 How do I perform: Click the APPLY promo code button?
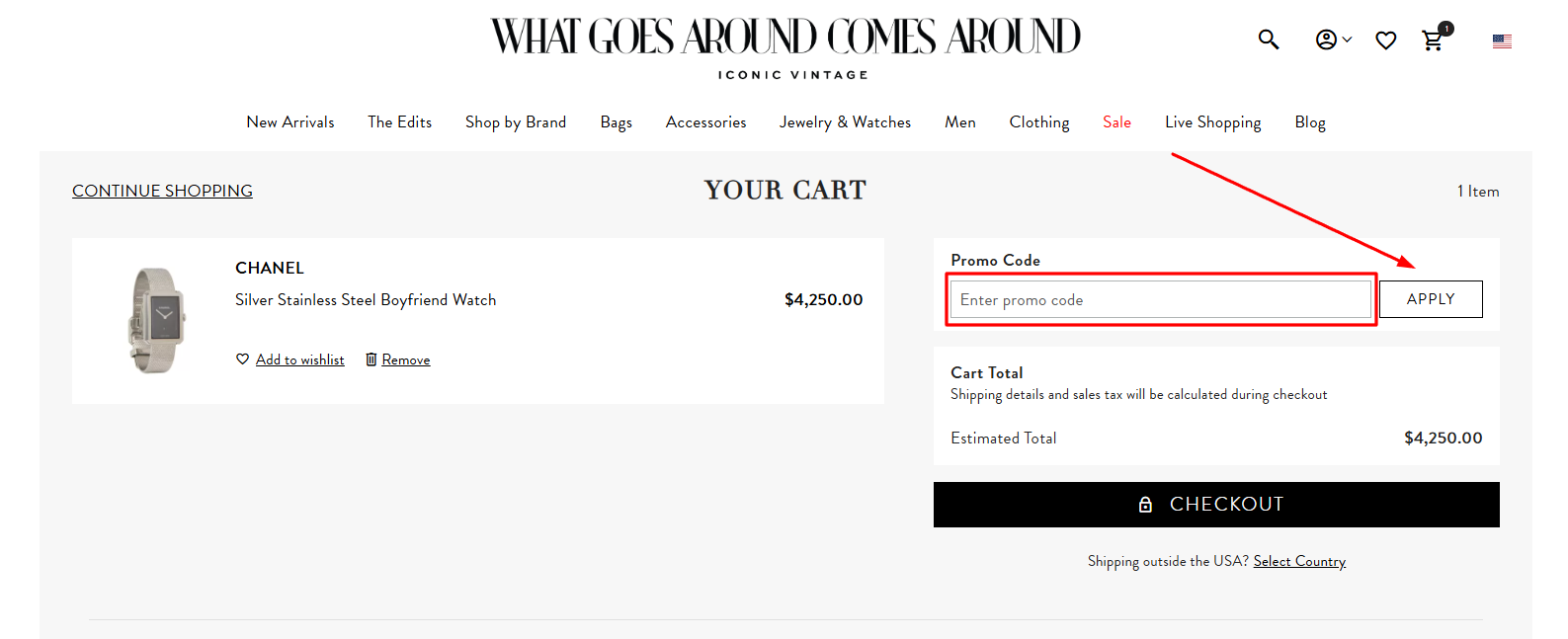point(1431,298)
